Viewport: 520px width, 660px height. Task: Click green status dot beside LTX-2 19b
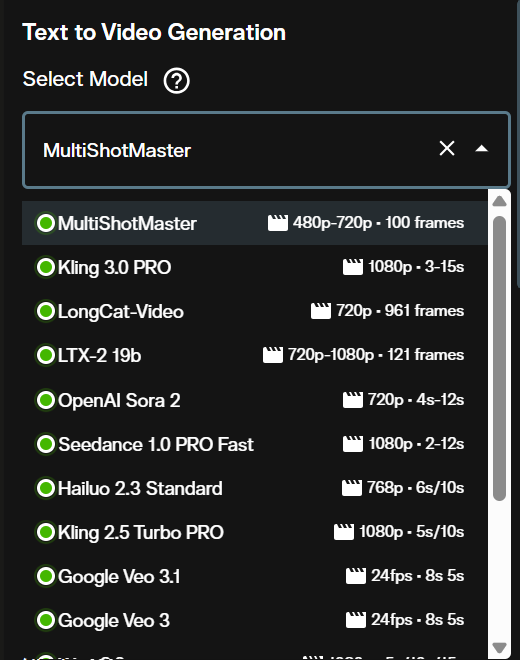(x=46, y=355)
